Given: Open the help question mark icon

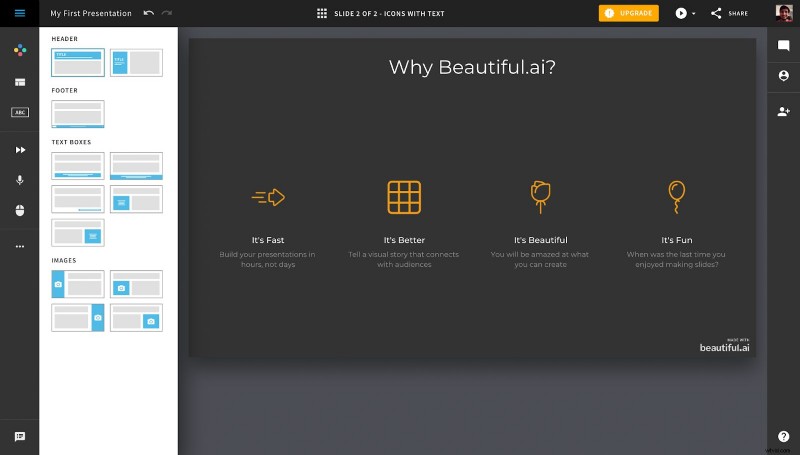Looking at the screenshot, I should point(784,436).
